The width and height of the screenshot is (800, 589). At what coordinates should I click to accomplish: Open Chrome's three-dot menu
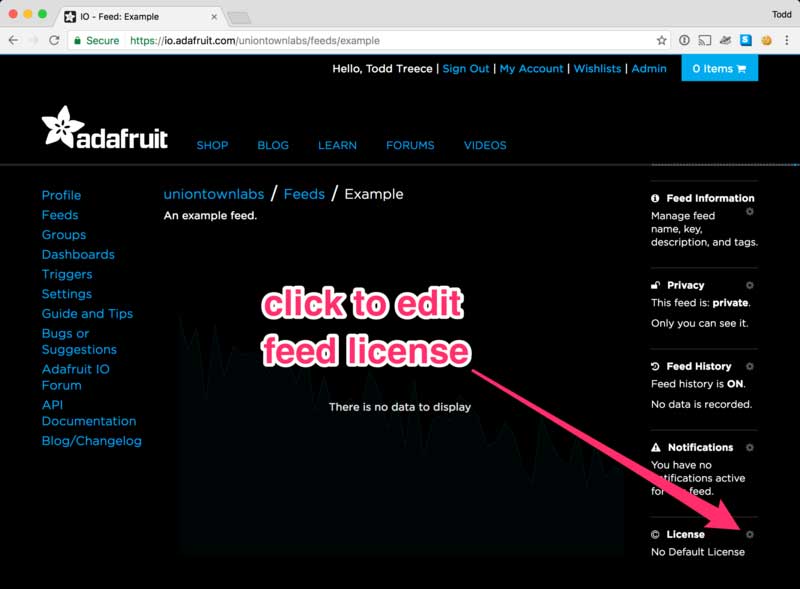(x=786, y=41)
